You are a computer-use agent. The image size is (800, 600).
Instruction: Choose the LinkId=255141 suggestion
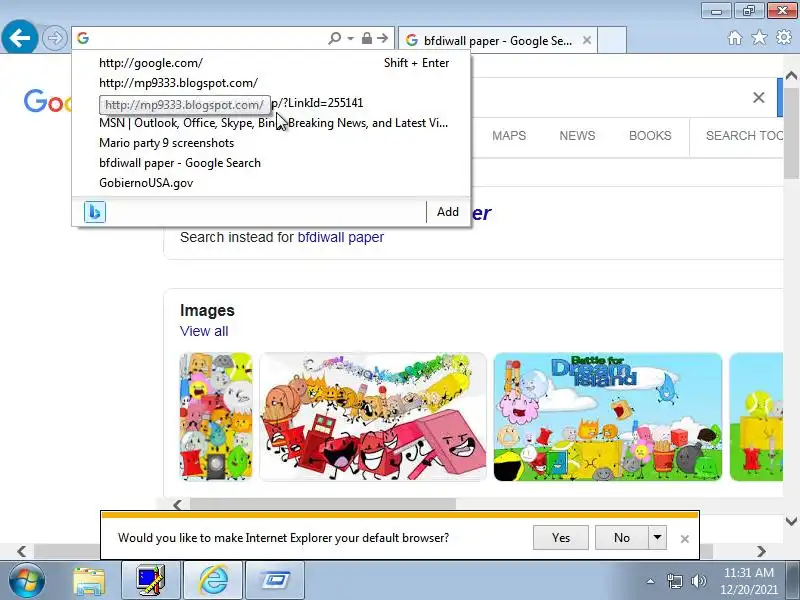[271, 103]
